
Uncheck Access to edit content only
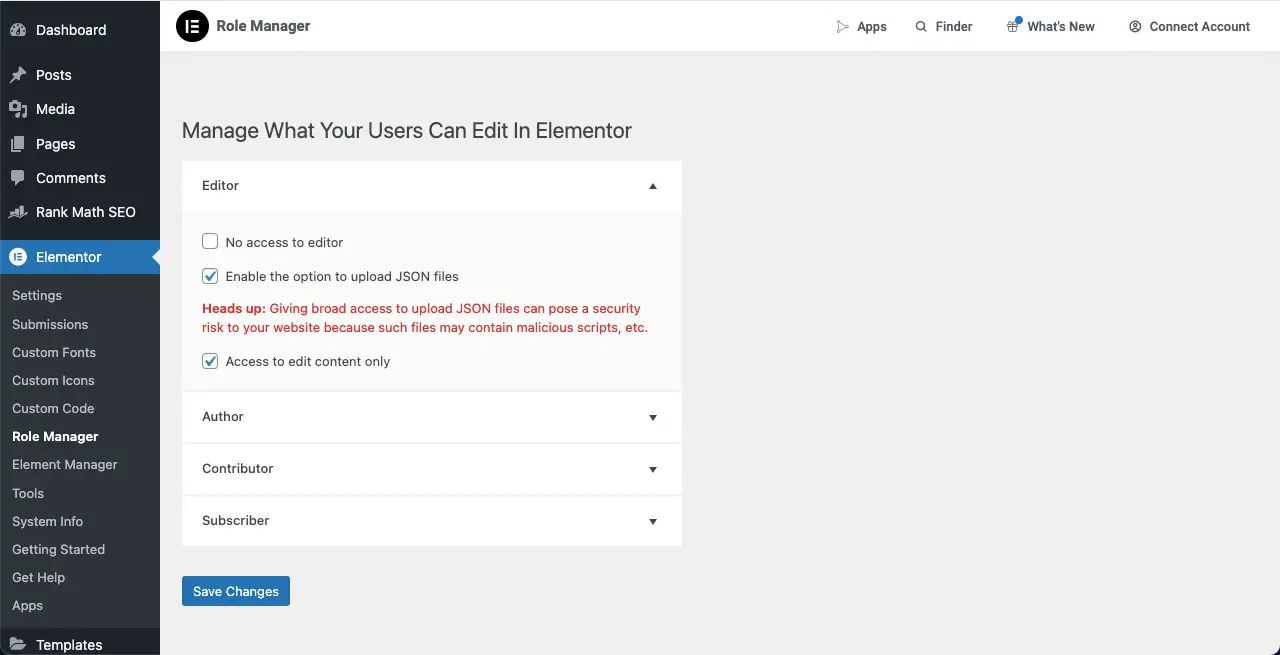click(x=210, y=361)
